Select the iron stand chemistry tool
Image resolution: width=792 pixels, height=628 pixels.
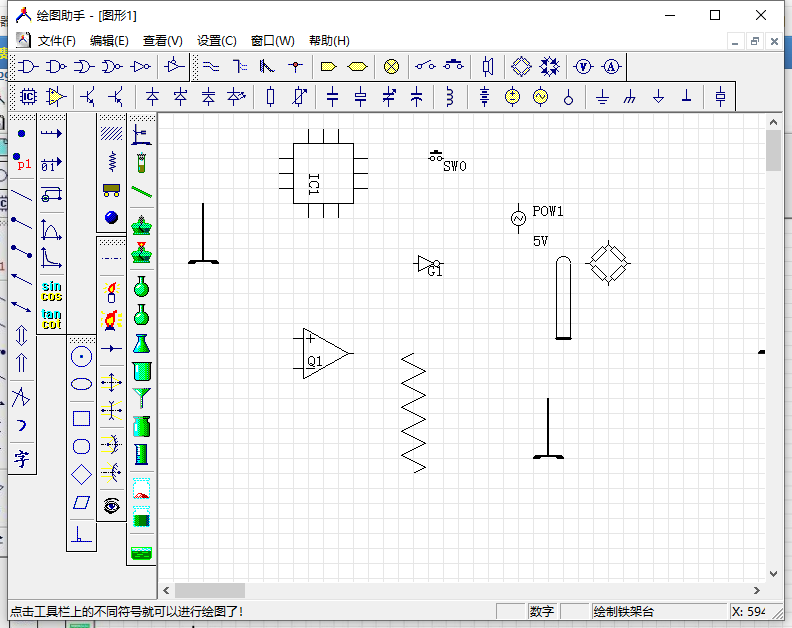tap(141, 135)
